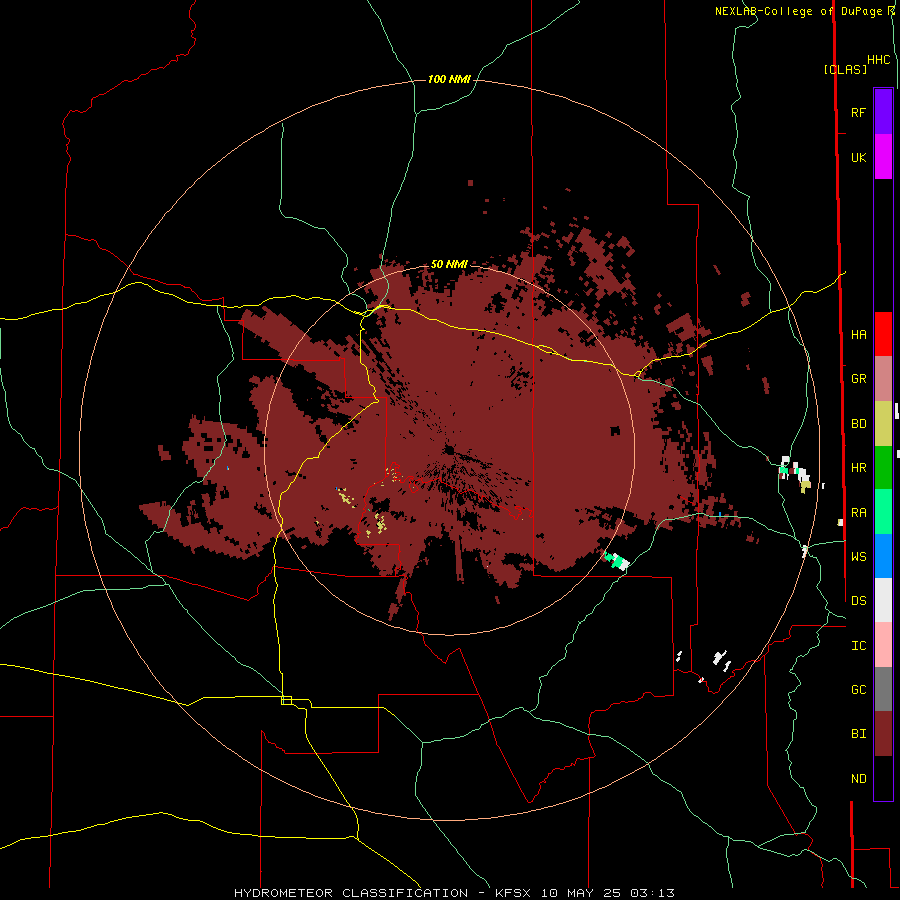The height and width of the screenshot is (900, 900).
Task: Click the WS blue legend swatch
Action: 883,556
